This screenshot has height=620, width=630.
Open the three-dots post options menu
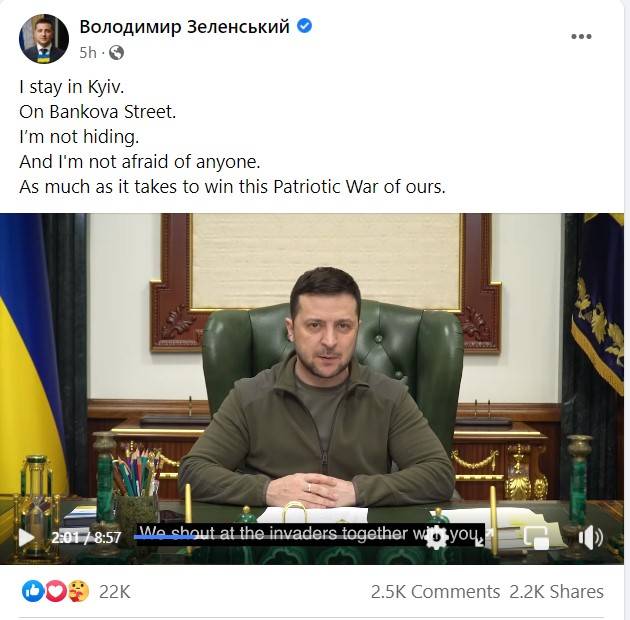(581, 37)
